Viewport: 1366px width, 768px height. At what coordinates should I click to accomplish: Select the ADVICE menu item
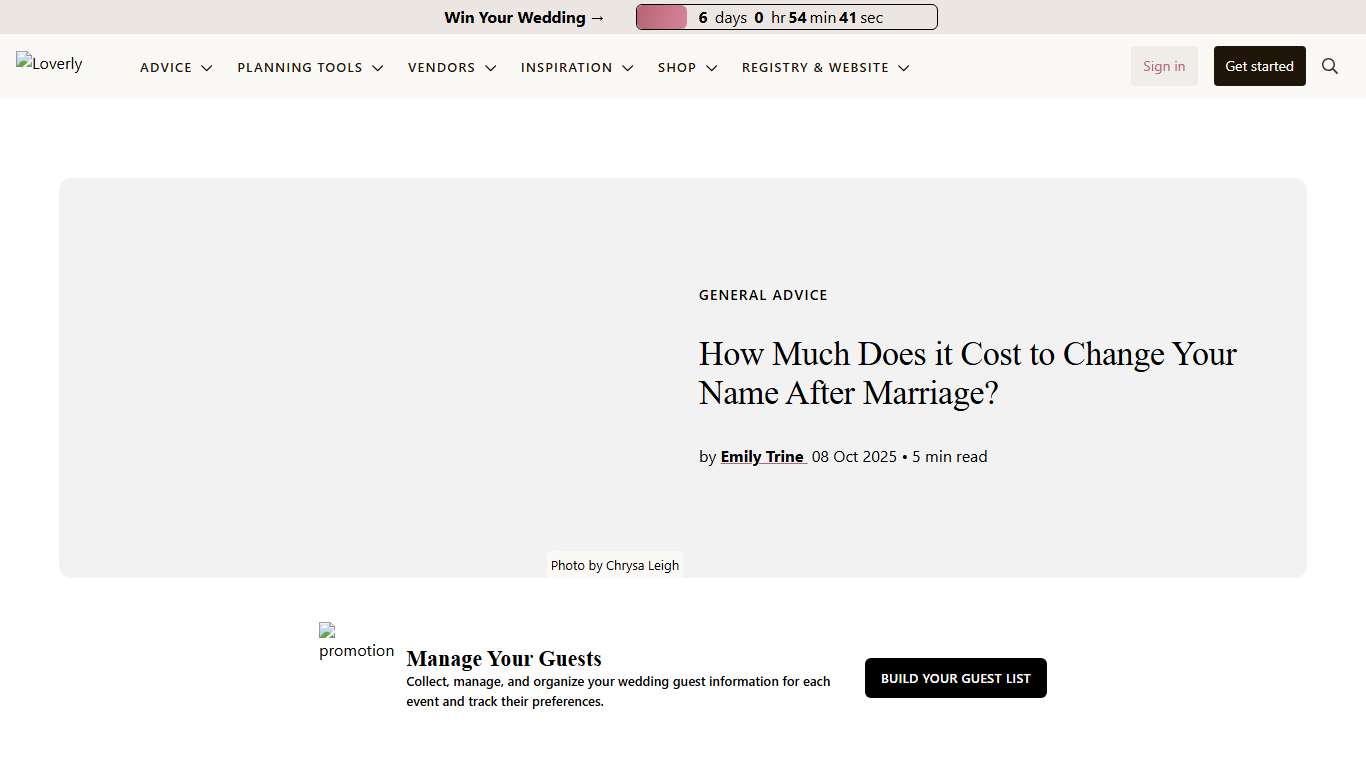pyautogui.click(x=166, y=67)
